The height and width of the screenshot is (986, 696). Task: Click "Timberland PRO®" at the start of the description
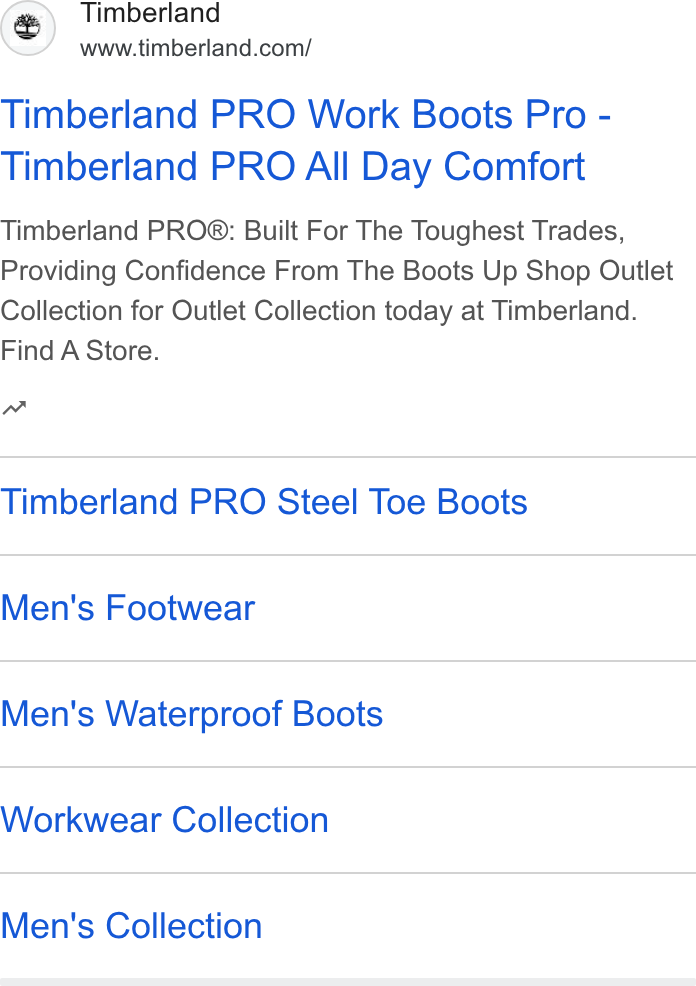point(114,231)
